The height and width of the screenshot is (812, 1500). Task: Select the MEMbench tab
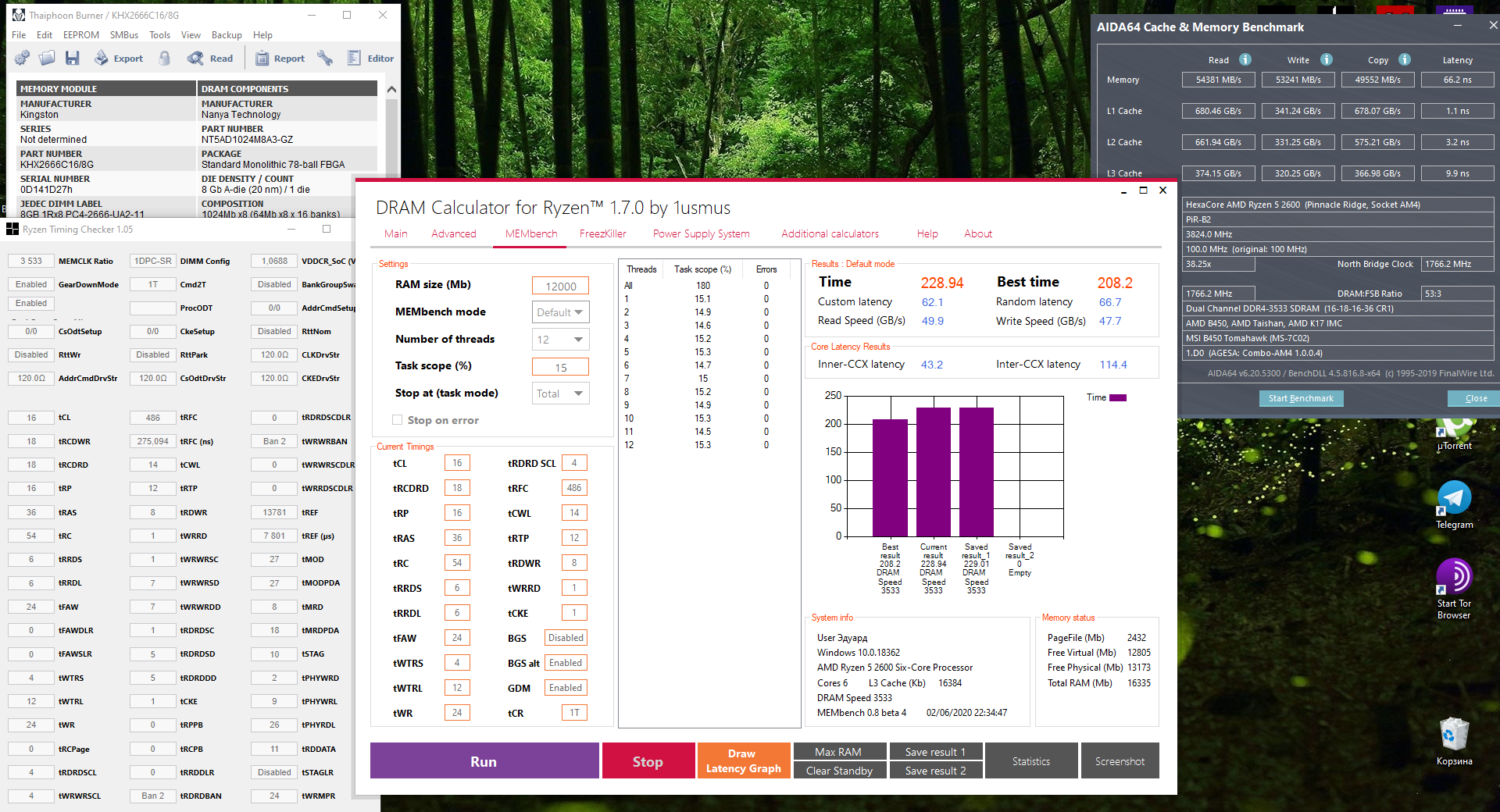click(x=531, y=233)
